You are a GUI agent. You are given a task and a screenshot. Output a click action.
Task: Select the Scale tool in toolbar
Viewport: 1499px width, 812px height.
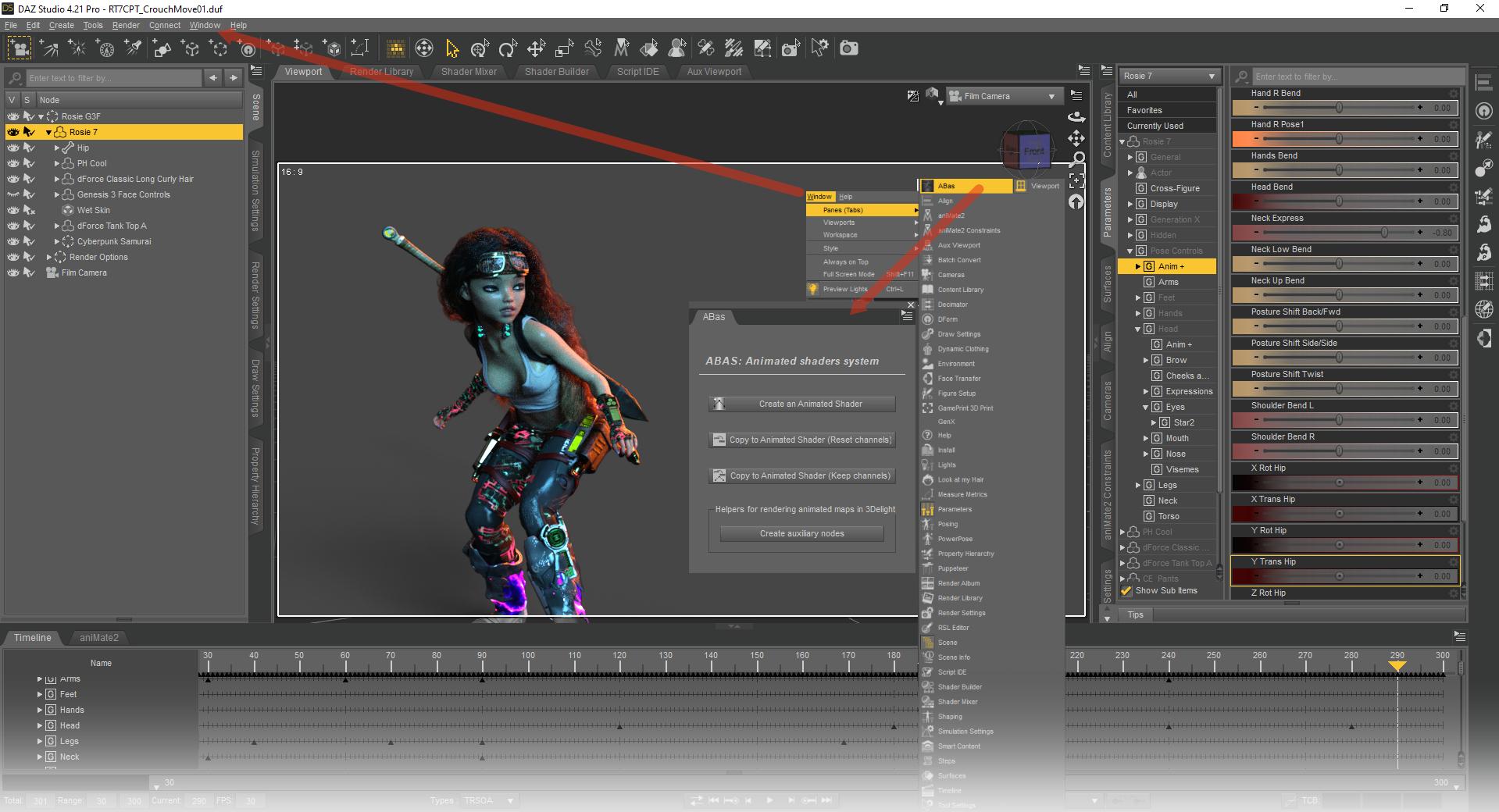click(565, 48)
